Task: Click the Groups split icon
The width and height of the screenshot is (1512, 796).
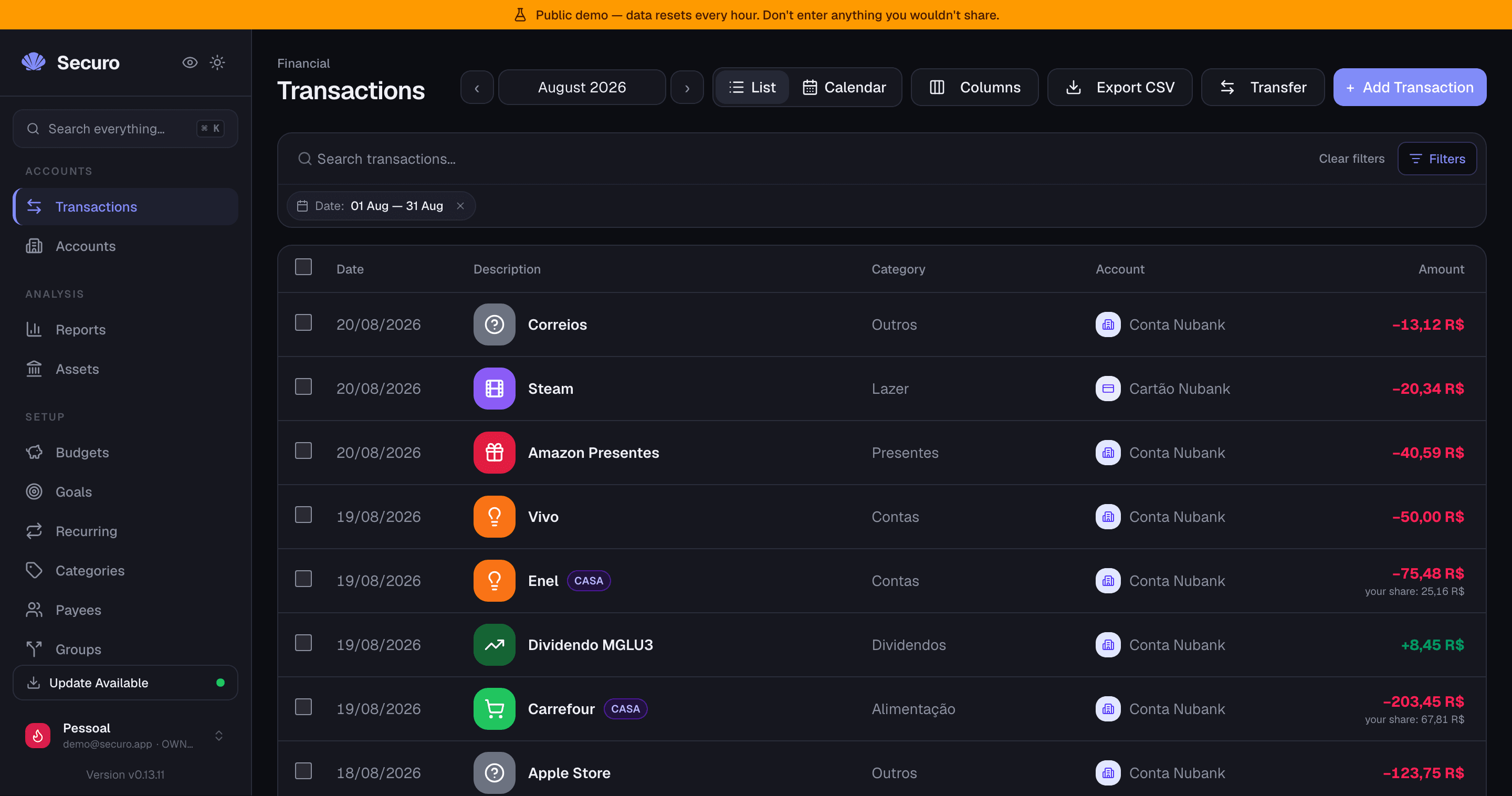Action: (x=34, y=648)
